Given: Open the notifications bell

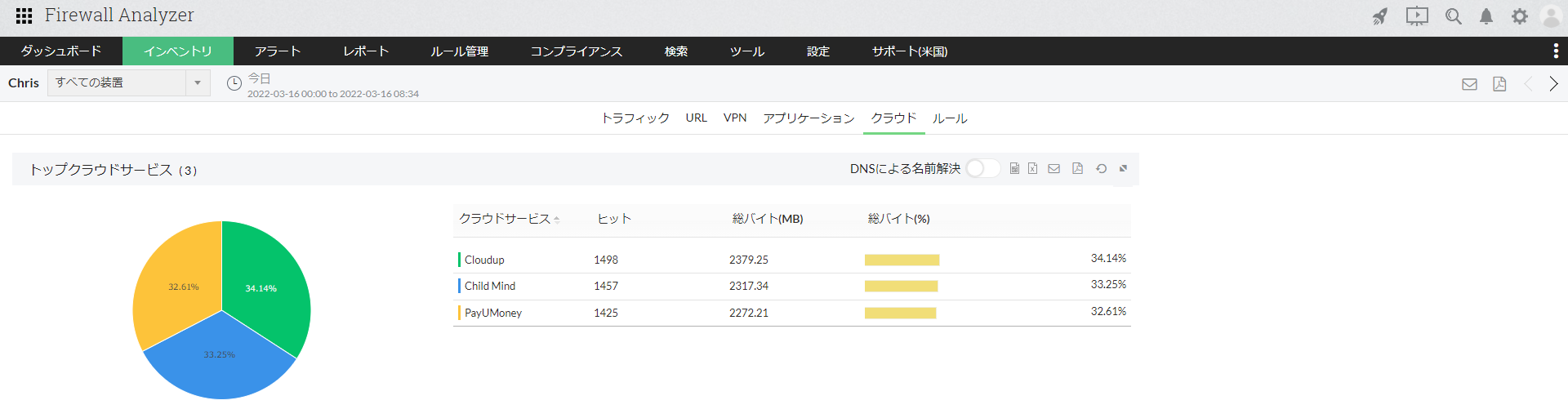Looking at the screenshot, I should [1486, 16].
